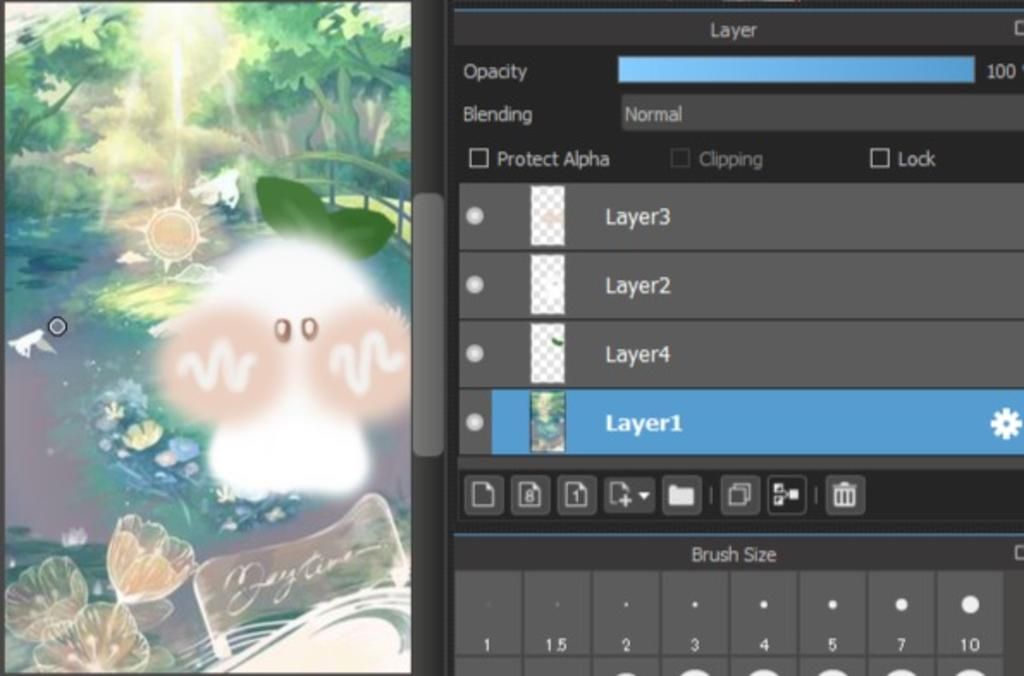Adjust the layer Opacity slider
The width and height of the screenshot is (1024, 676).
[x=796, y=70]
